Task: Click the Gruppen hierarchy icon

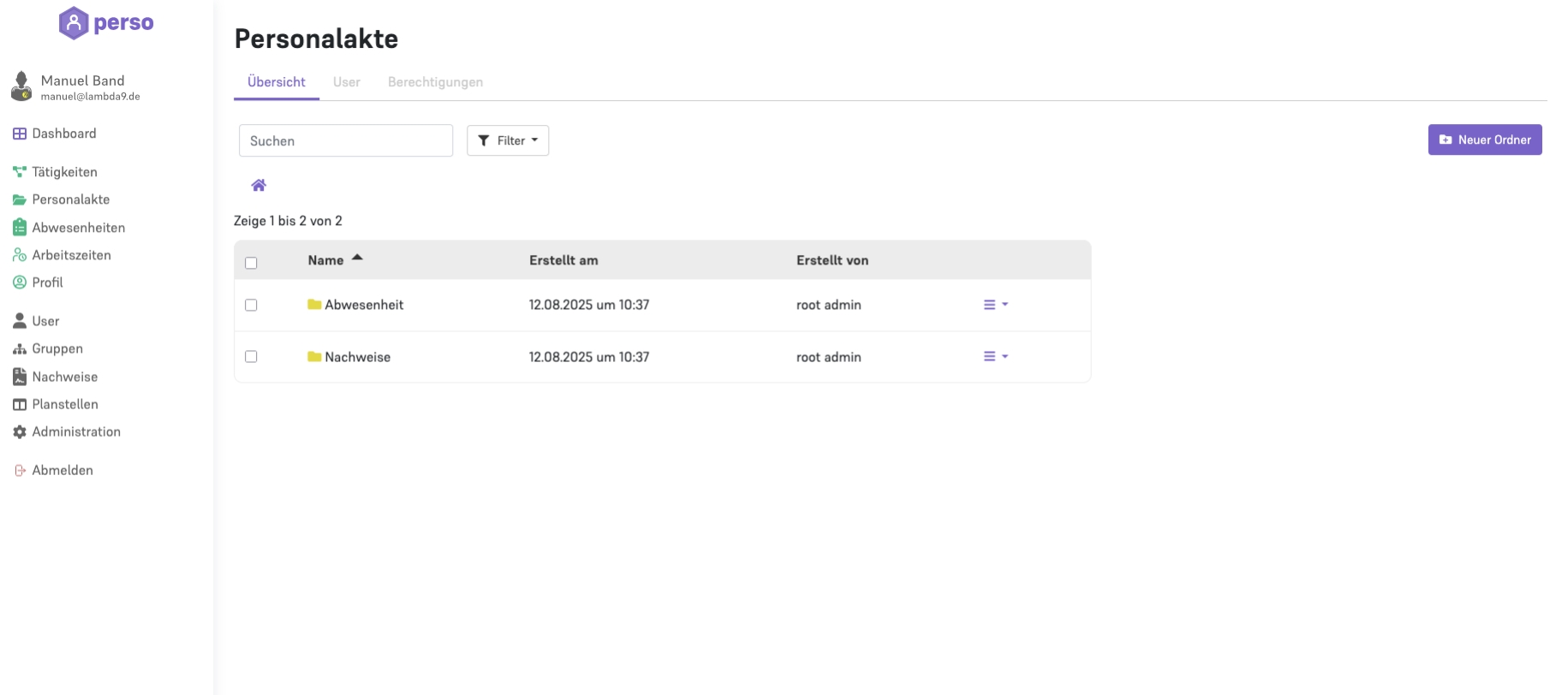Action: click(20, 349)
